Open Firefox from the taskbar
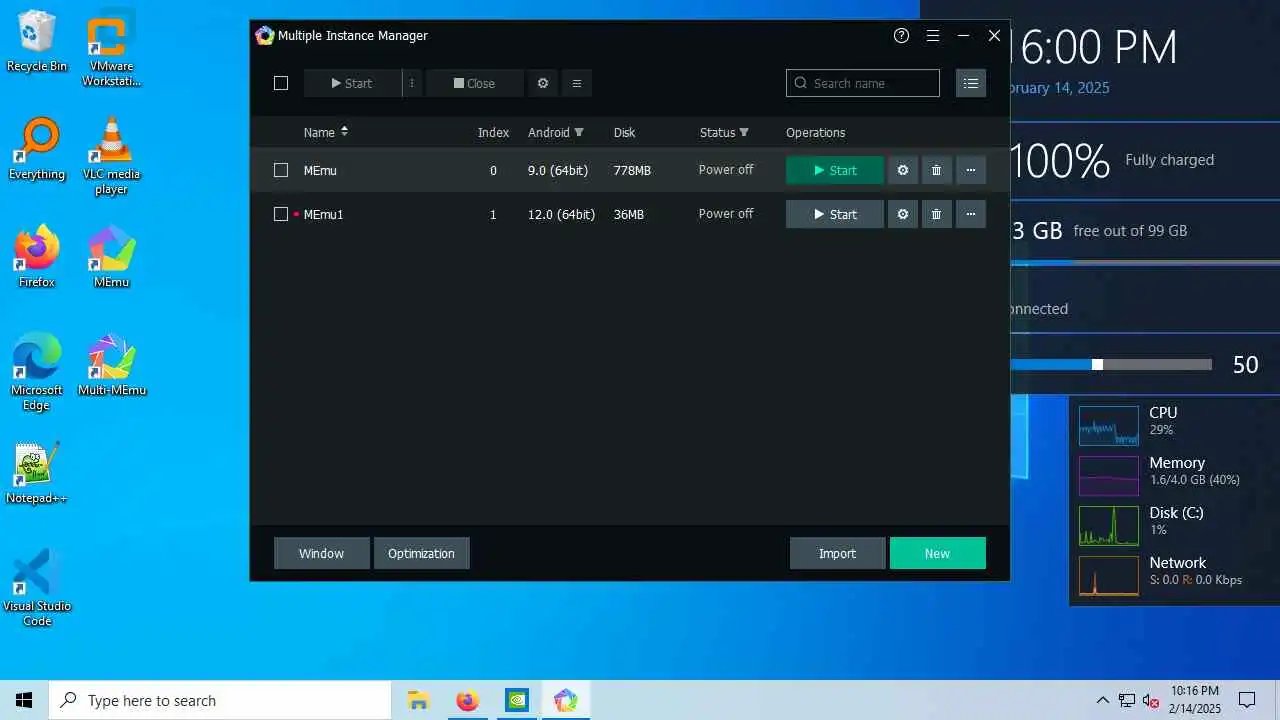Screen dimensions: 1280x720 (x=467, y=700)
